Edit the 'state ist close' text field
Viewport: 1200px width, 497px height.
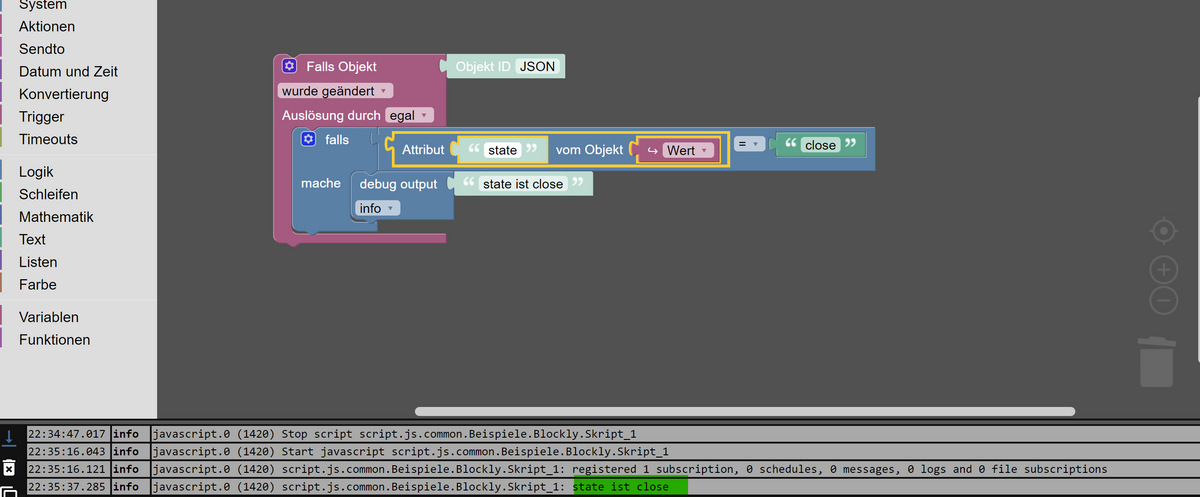coord(522,184)
